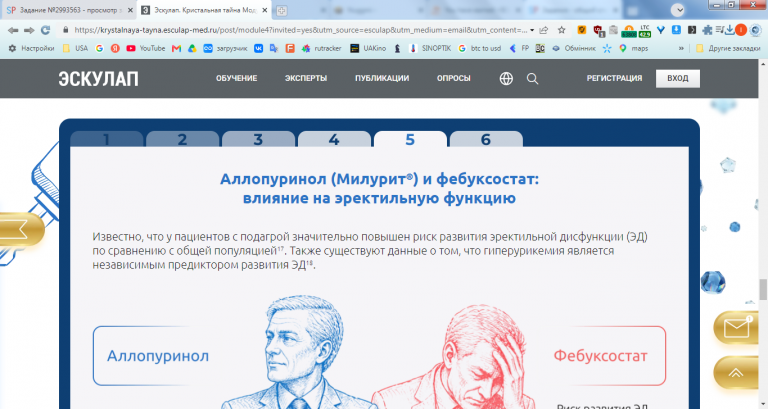
Task: Open the browser downloads arrow icon
Action: click(729, 30)
